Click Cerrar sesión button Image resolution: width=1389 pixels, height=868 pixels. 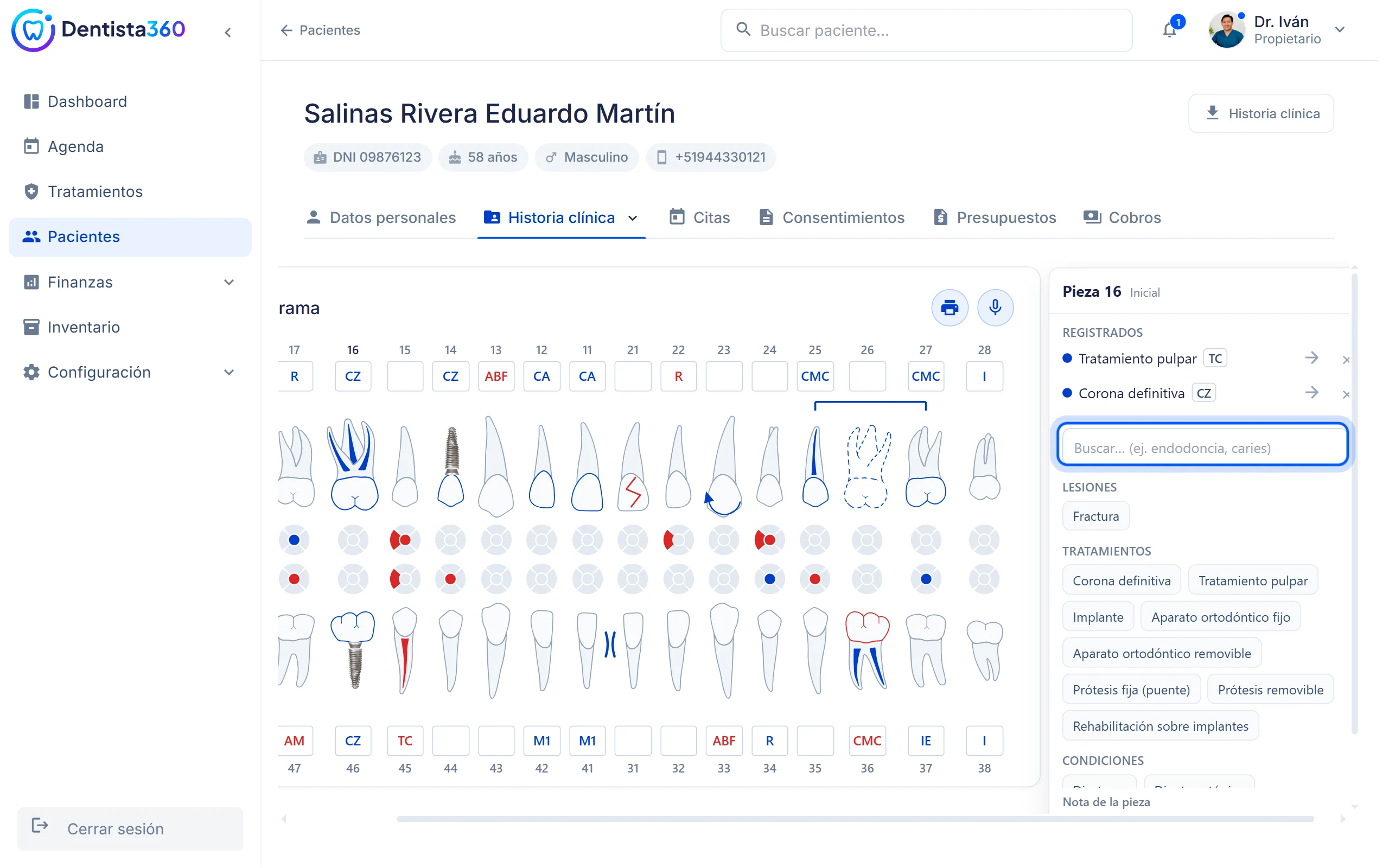pos(130,828)
